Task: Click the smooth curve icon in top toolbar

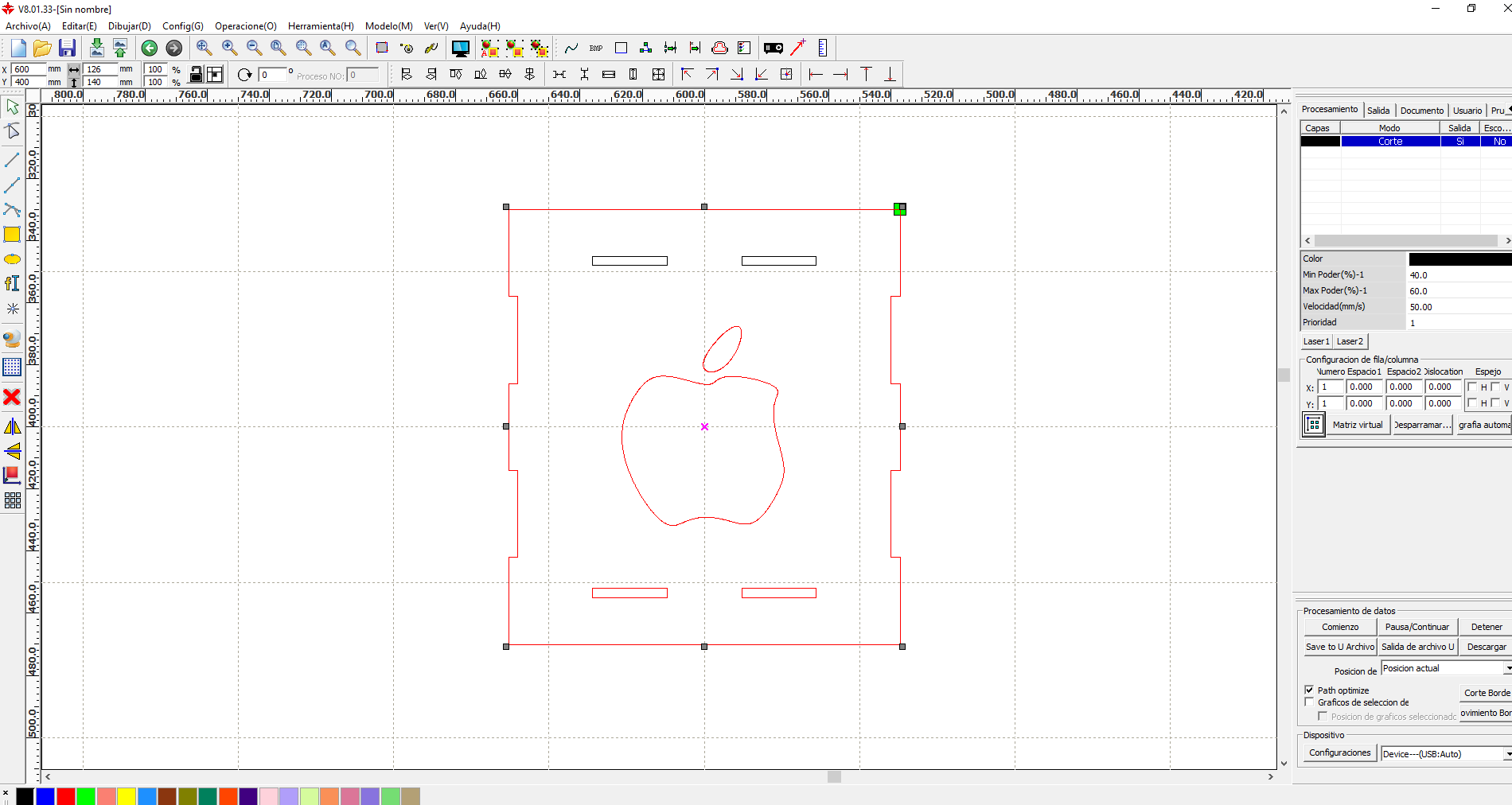Action: point(571,48)
